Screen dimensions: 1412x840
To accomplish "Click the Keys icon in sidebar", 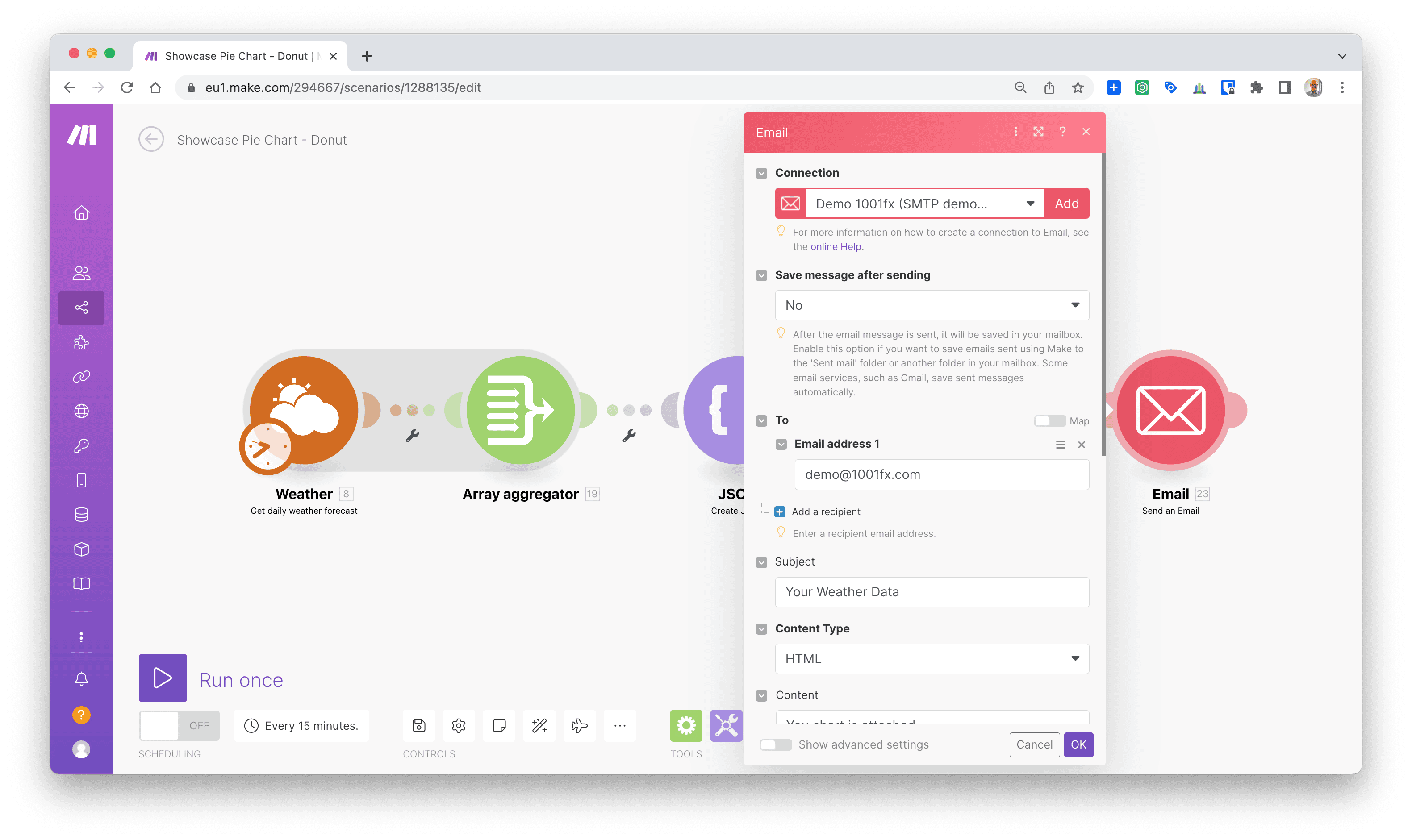I will click(x=82, y=445).
